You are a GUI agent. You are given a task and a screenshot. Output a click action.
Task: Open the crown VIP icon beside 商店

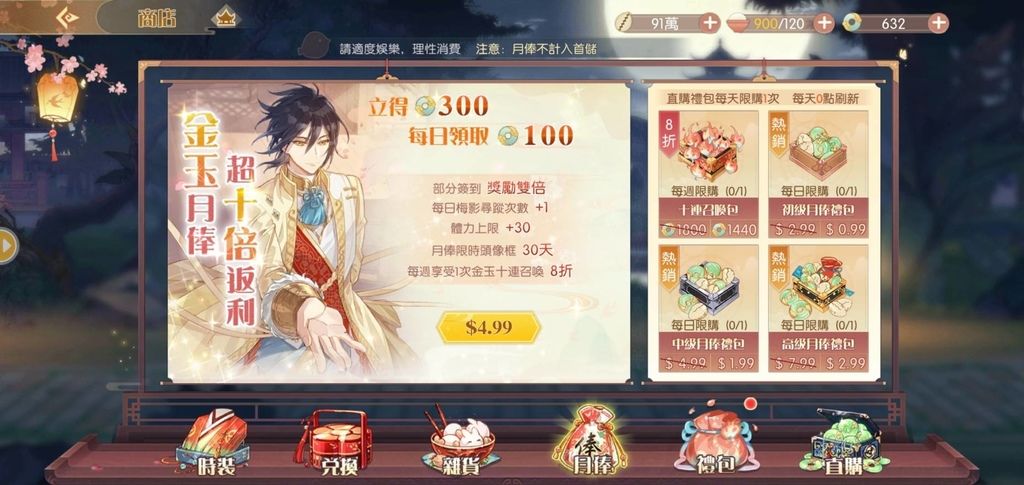226,18
